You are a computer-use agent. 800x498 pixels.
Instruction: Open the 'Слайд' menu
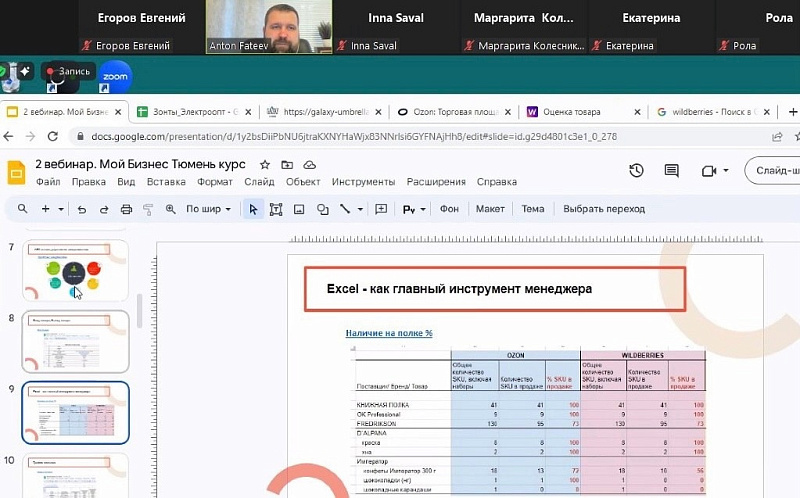(x=259, y=182)
